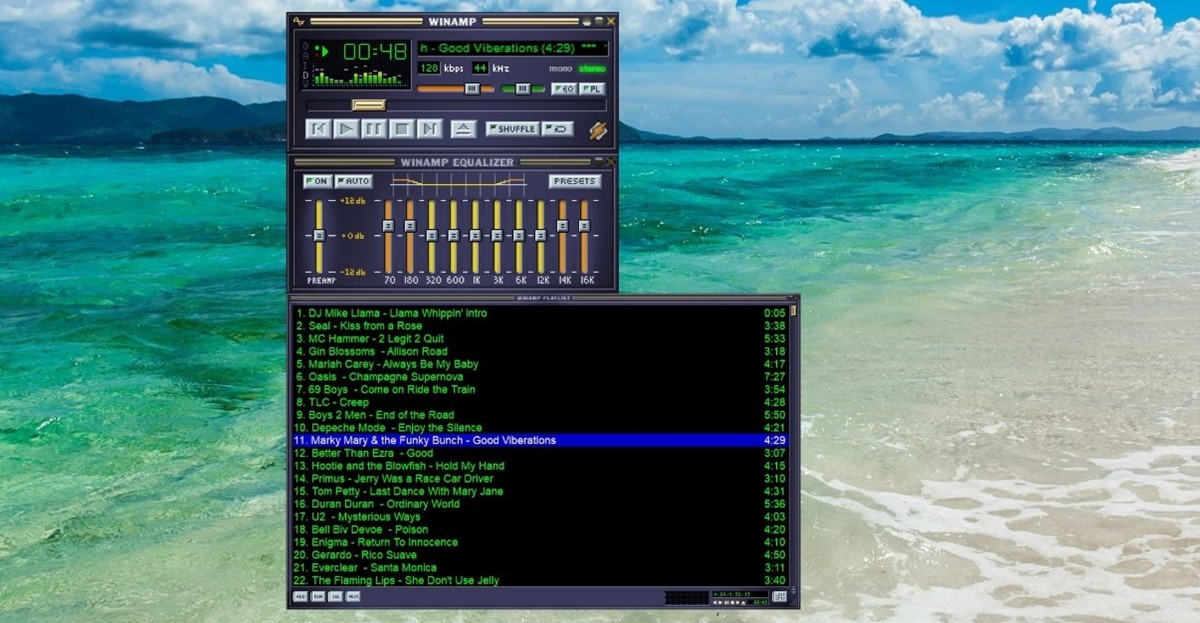Select "16. Duran Duran - Ordinary World"
1200x623 pixels.
540,504
